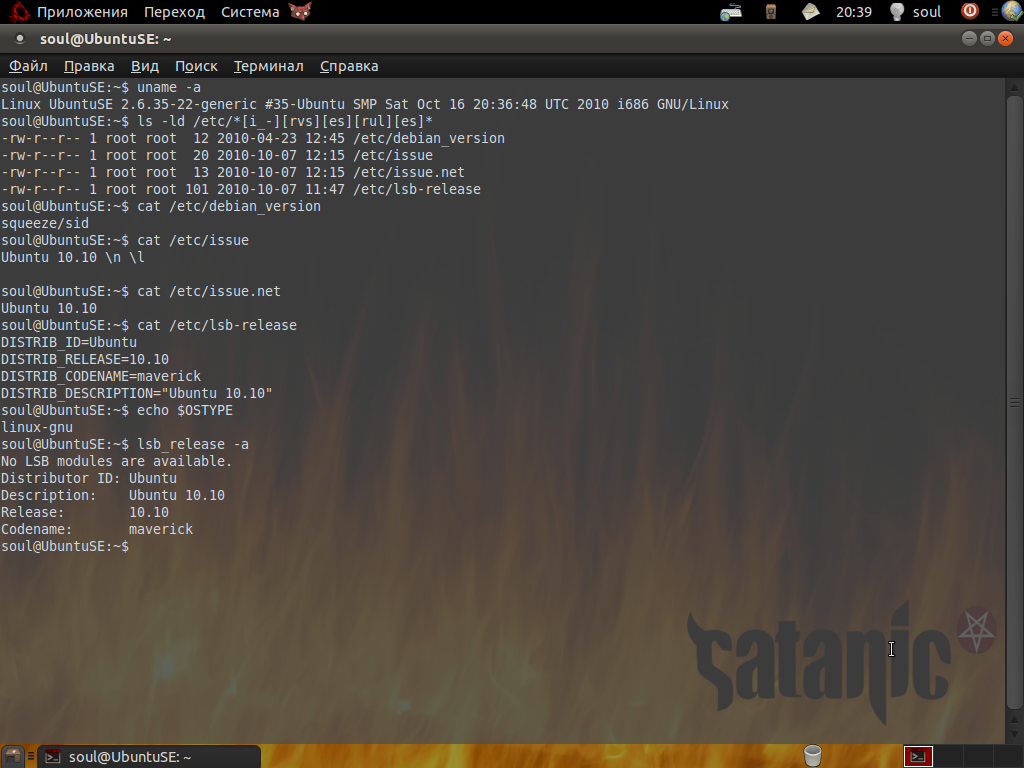The height and width of the screenshot is (768, 1024).
Task: Minimize the soul@UbuntuSE terminal window
Action: 969,39
